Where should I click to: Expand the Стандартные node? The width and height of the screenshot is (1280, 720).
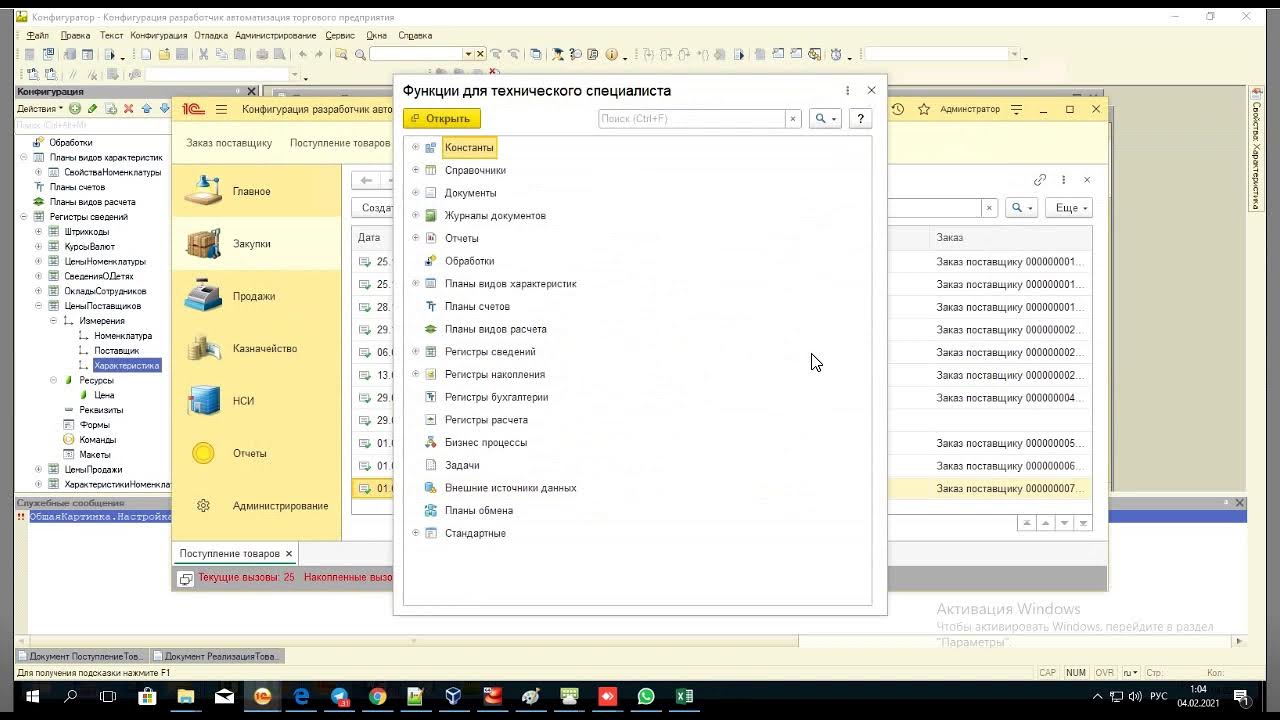coord(416,533)
